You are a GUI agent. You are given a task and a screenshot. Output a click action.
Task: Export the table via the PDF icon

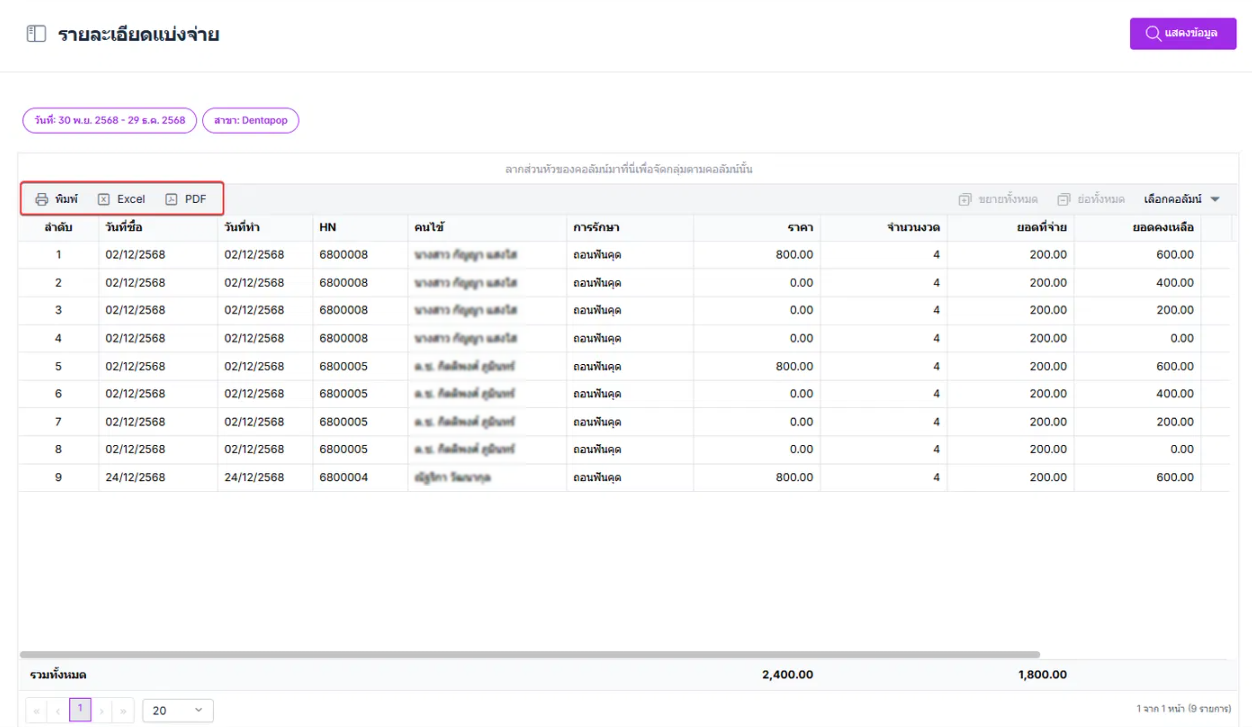pos(171,199)
